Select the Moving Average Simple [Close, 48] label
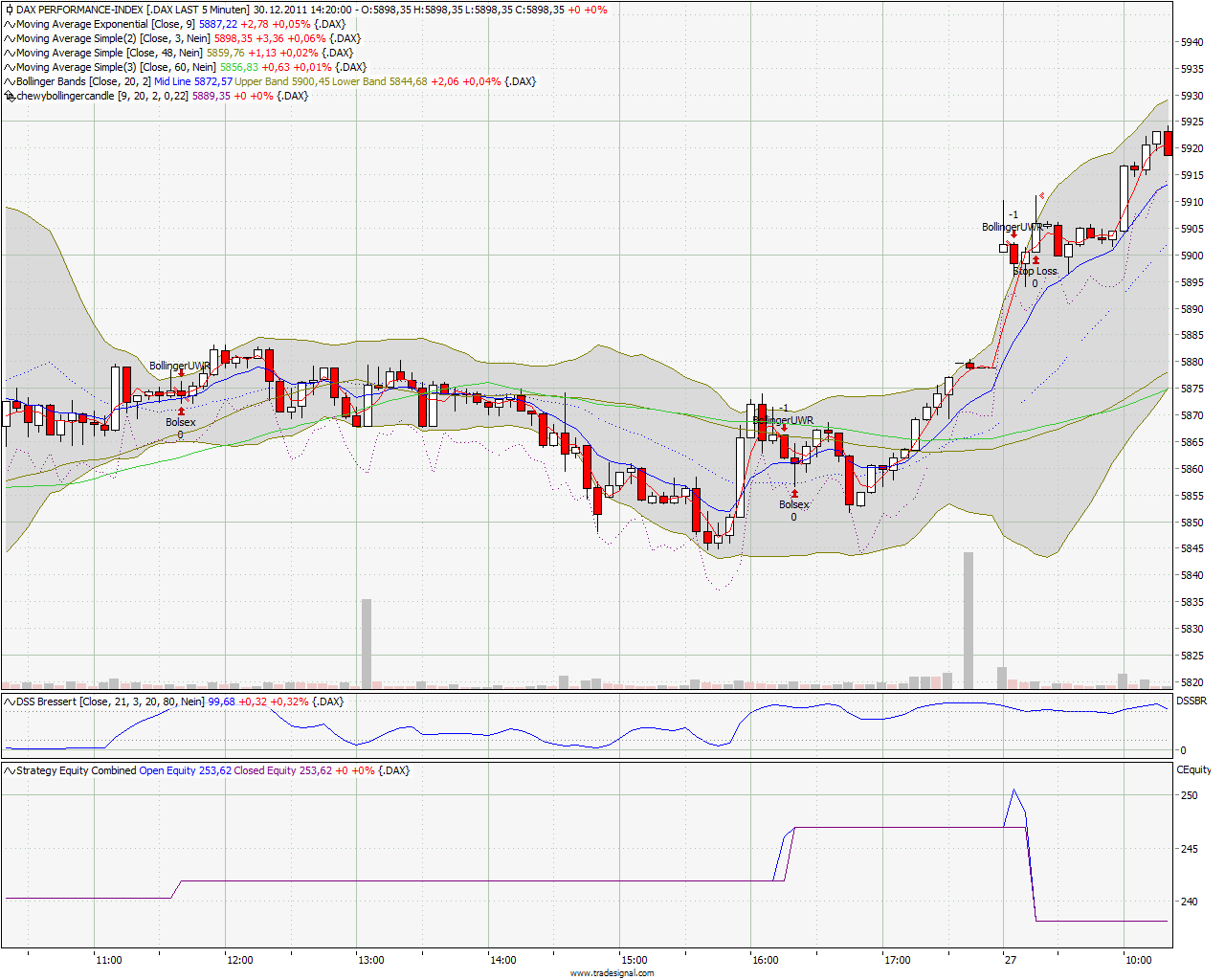The width and height of the screenshot is (1225, 980). (x=109, y=53)
